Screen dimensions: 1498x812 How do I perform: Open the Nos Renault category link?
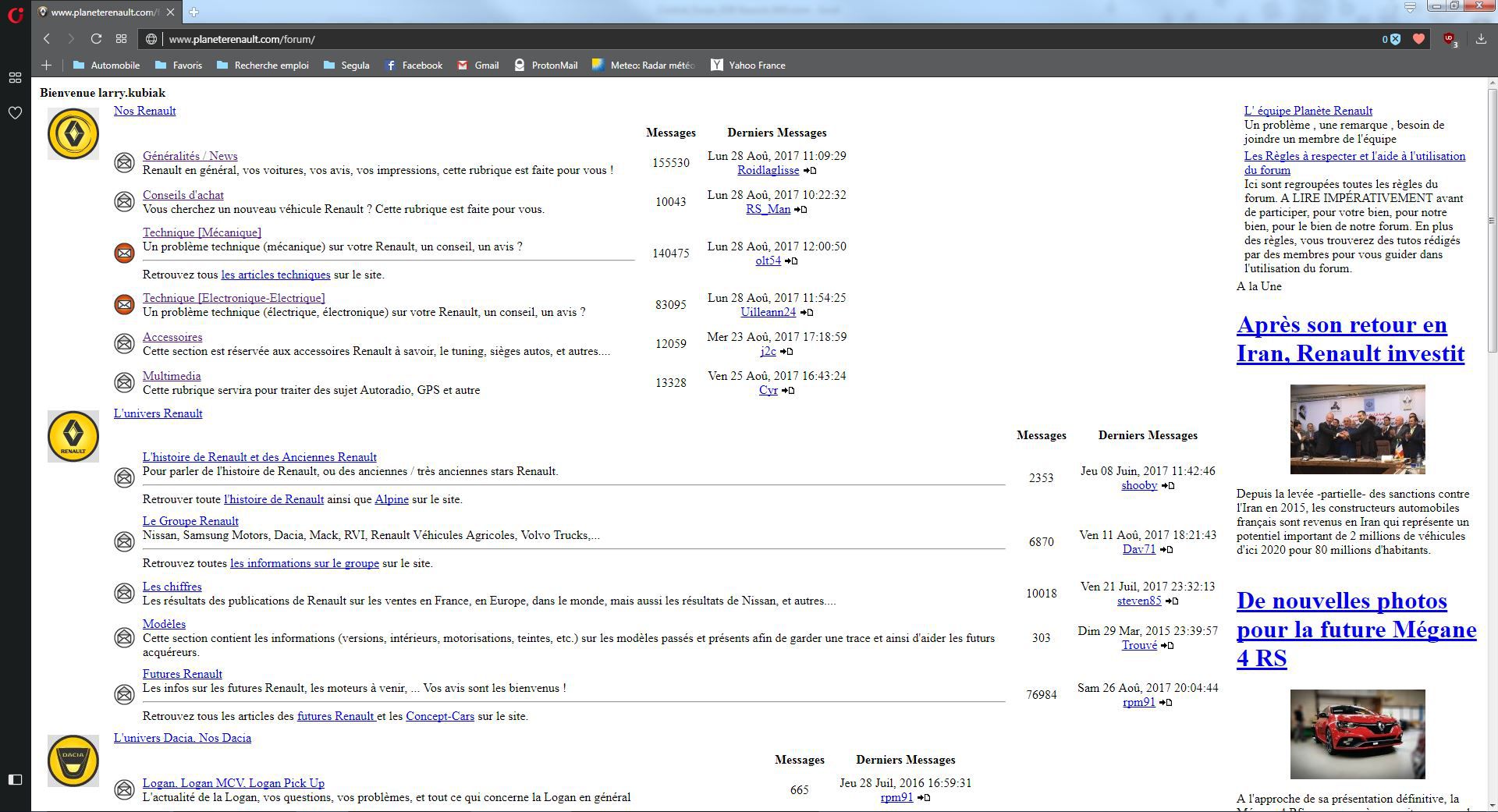[x=144, y=111]
